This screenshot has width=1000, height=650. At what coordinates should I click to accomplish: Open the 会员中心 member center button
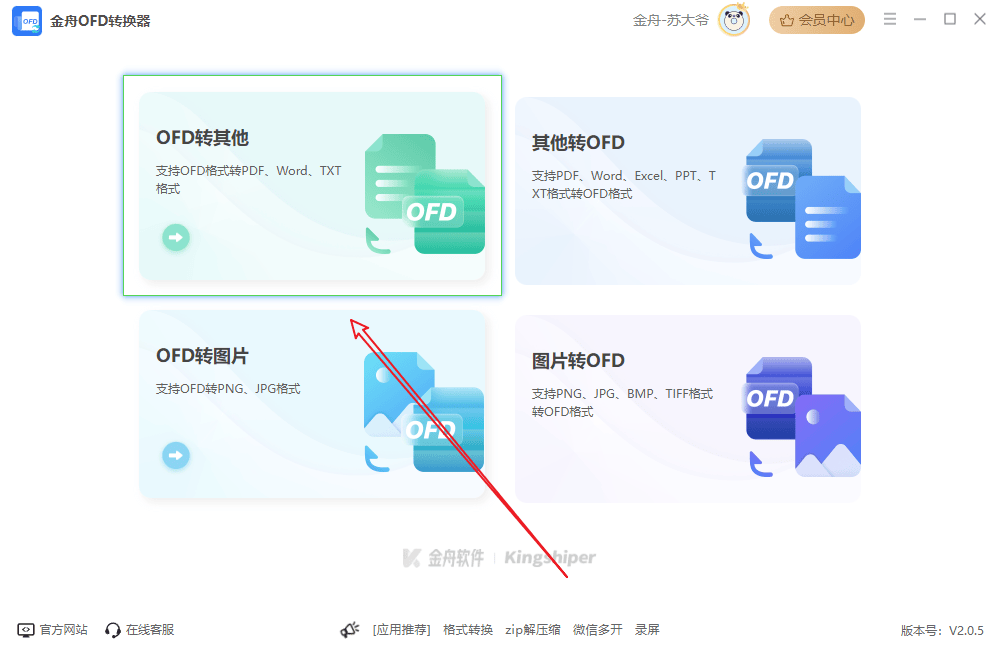coord(817,19)
